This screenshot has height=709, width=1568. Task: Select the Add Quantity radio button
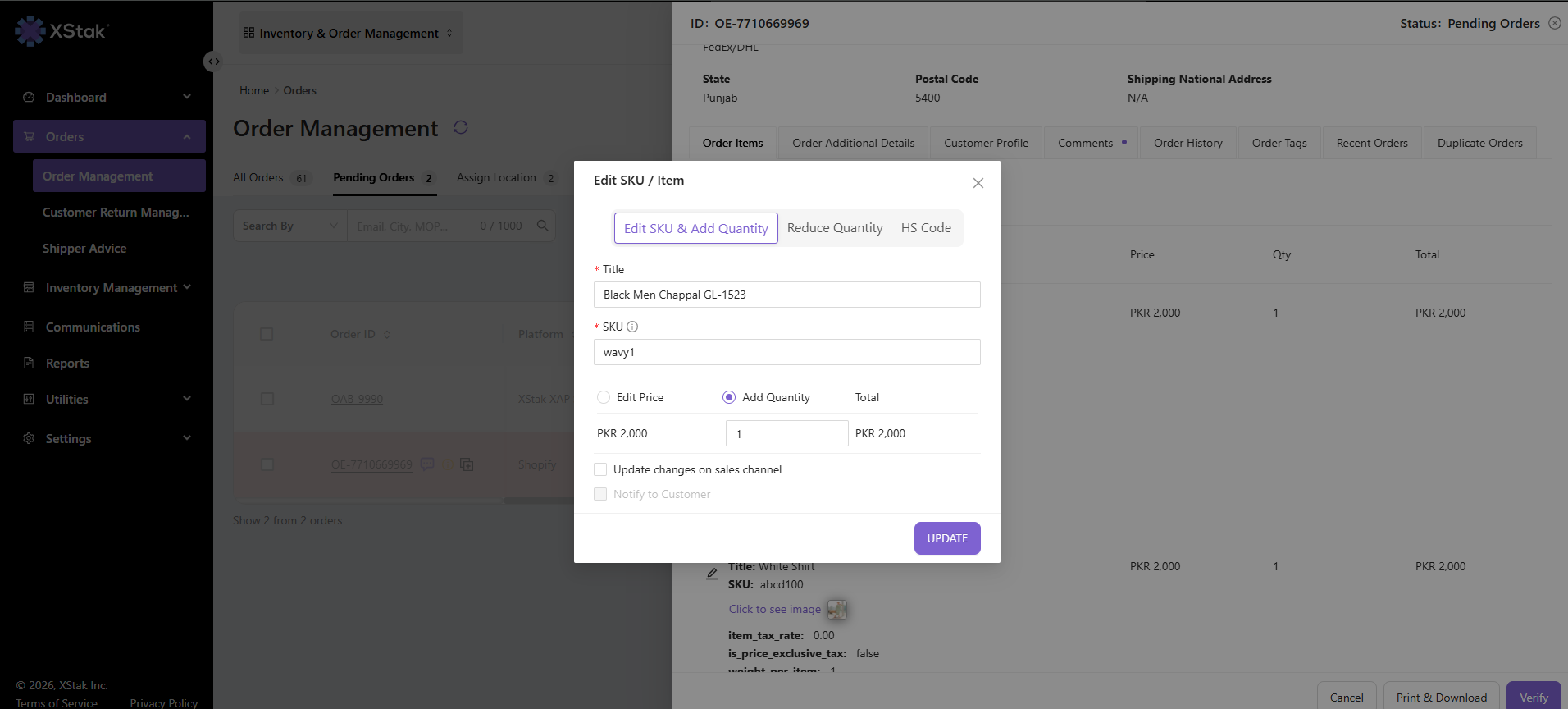click(729, 397)
